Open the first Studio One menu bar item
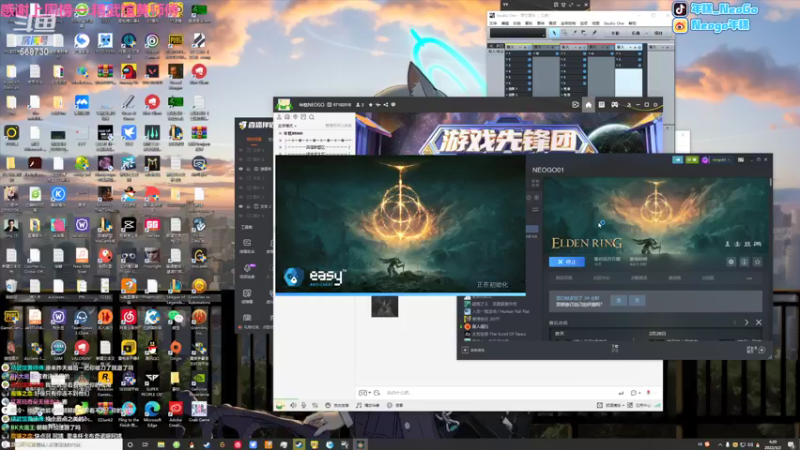The image size is (800, 450). coord(493,23)
